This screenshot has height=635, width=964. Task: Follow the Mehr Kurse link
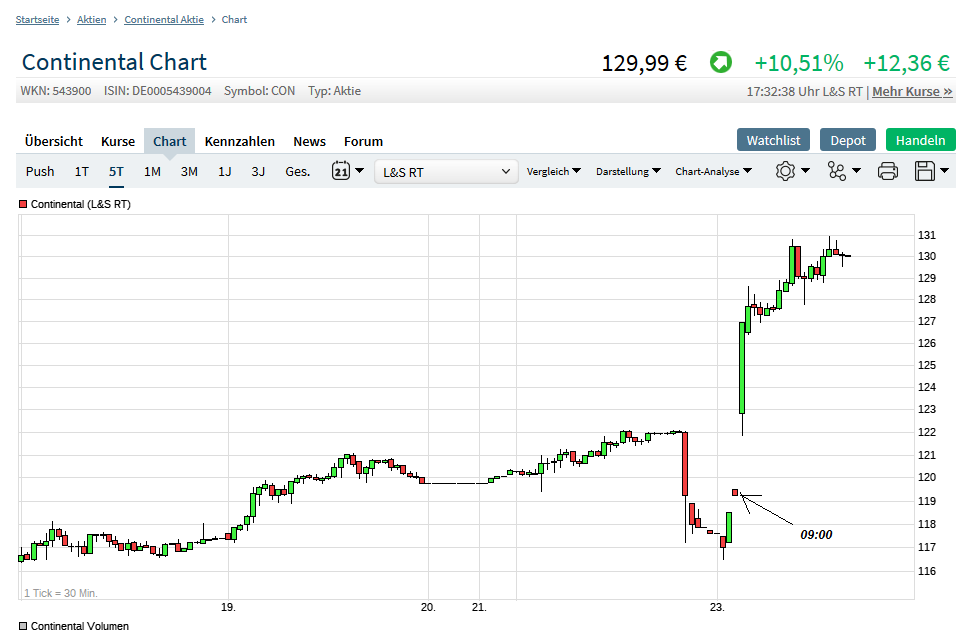coord(912,91)
